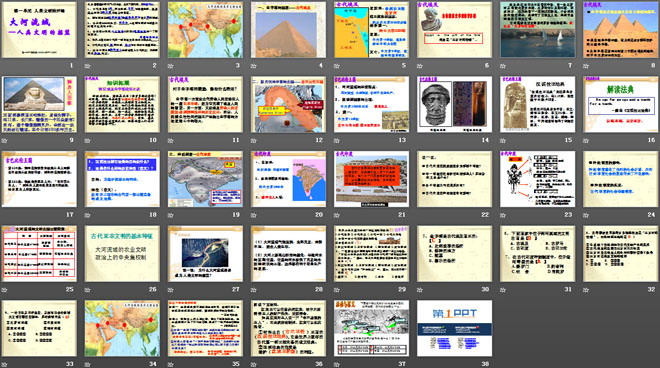Select slide 8 with three pyramids
660x368 pixels.
point(621,30)
